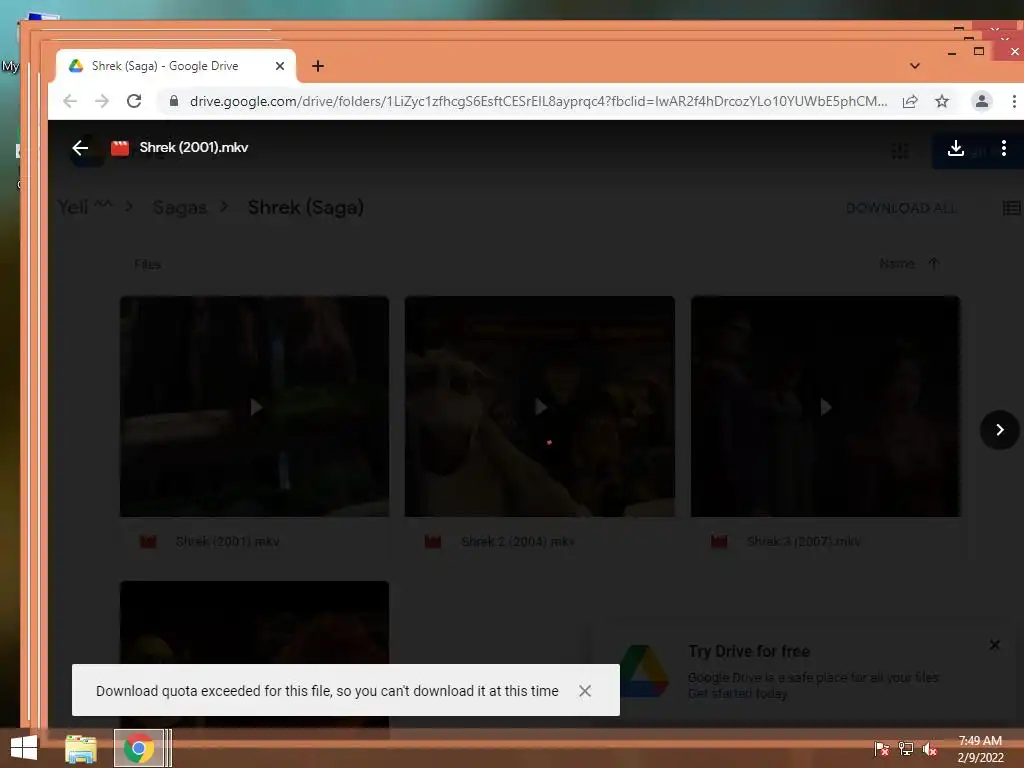Screen dimensions: 1024x768
Task: Minimize the front Chrome window
Action: pyautogui.click(x=952, y=53)
